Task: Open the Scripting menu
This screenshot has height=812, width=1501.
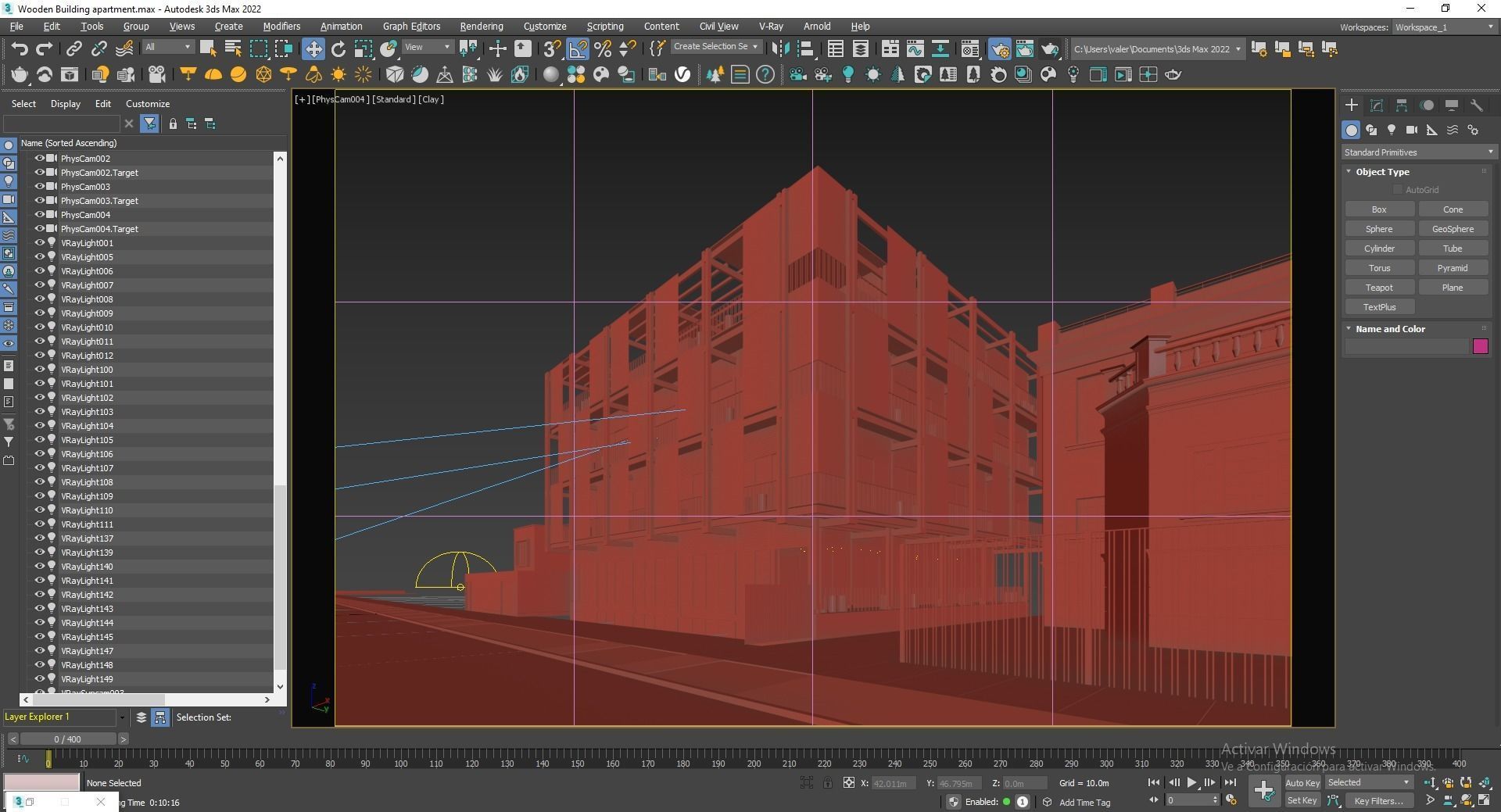Action: tap(605, 27)
